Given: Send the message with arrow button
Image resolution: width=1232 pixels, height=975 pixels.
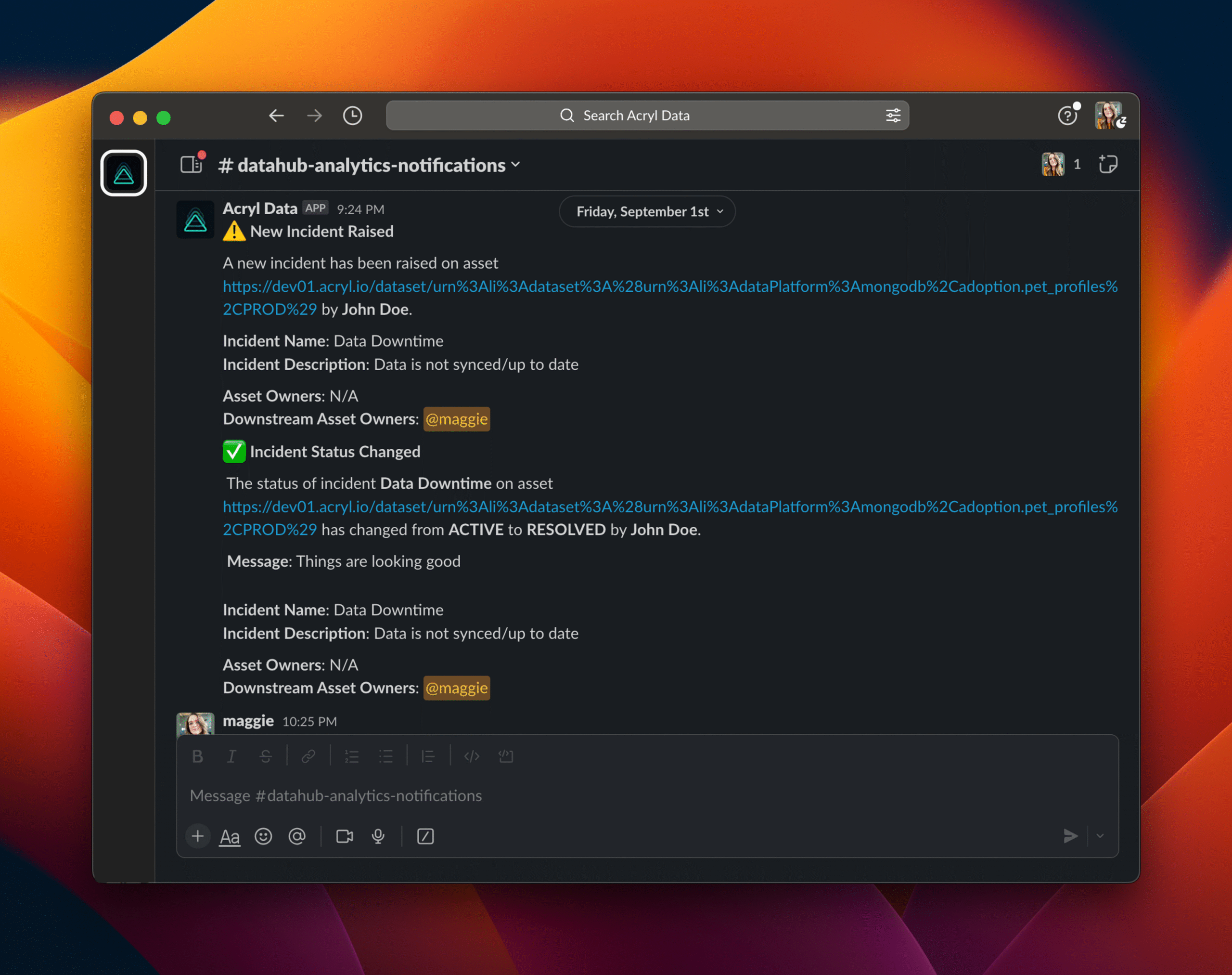Looking at the screenshot, I should pos(1070,836).
